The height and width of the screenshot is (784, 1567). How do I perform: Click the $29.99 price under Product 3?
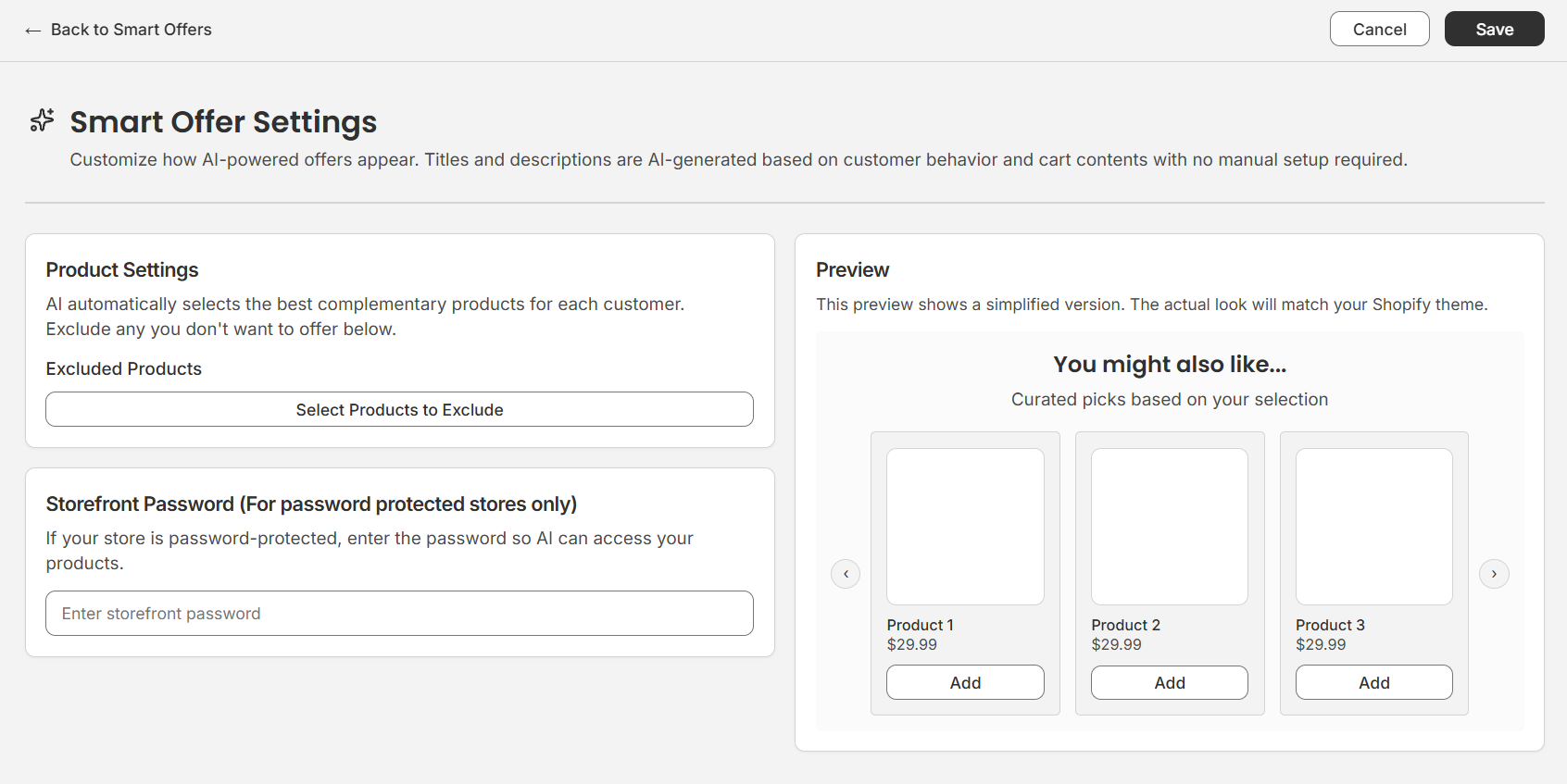point(1321,644)
